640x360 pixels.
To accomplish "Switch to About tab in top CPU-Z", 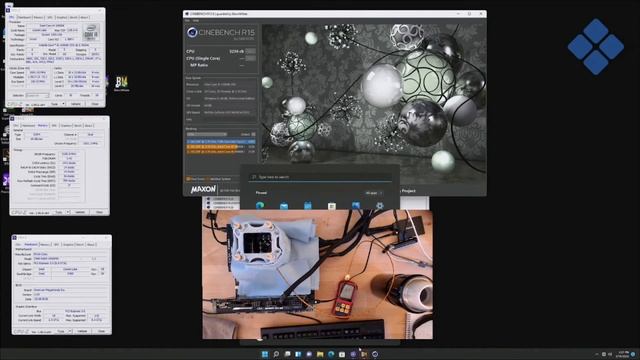I will [84, 18].
